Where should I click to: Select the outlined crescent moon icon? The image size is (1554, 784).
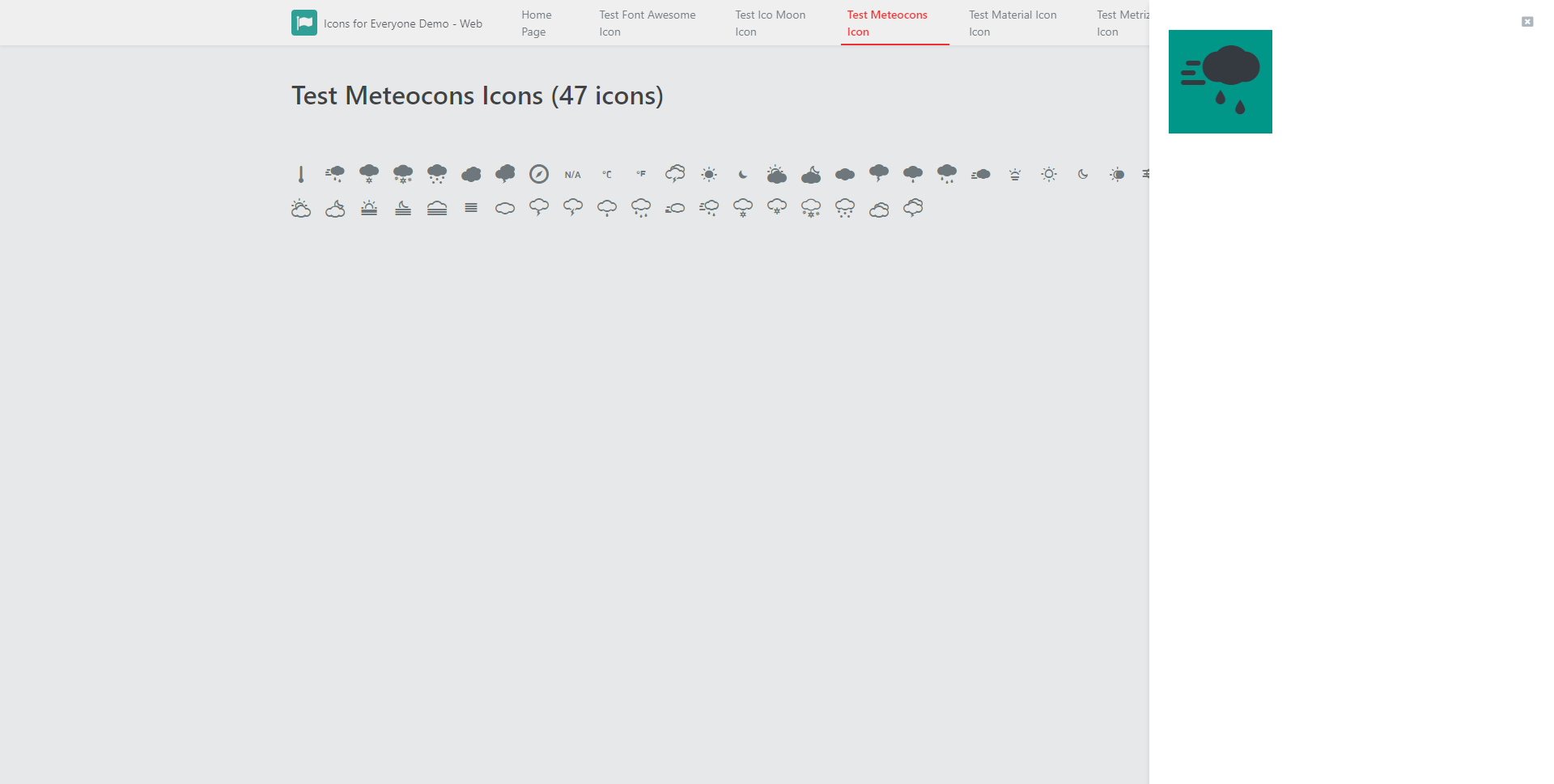coord(1083,174)
